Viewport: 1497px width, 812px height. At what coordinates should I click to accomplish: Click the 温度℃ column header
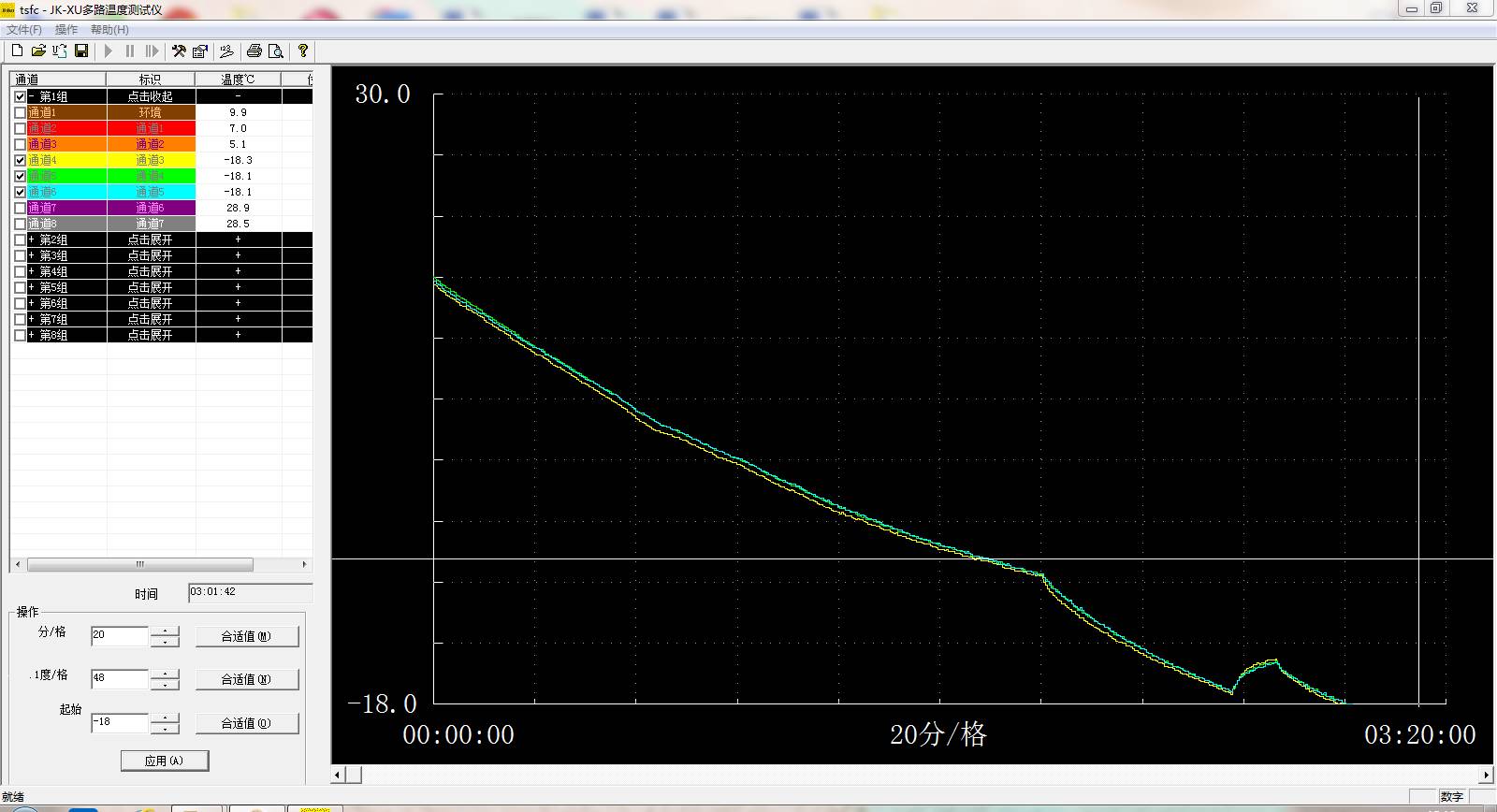(x=238, y=80)
